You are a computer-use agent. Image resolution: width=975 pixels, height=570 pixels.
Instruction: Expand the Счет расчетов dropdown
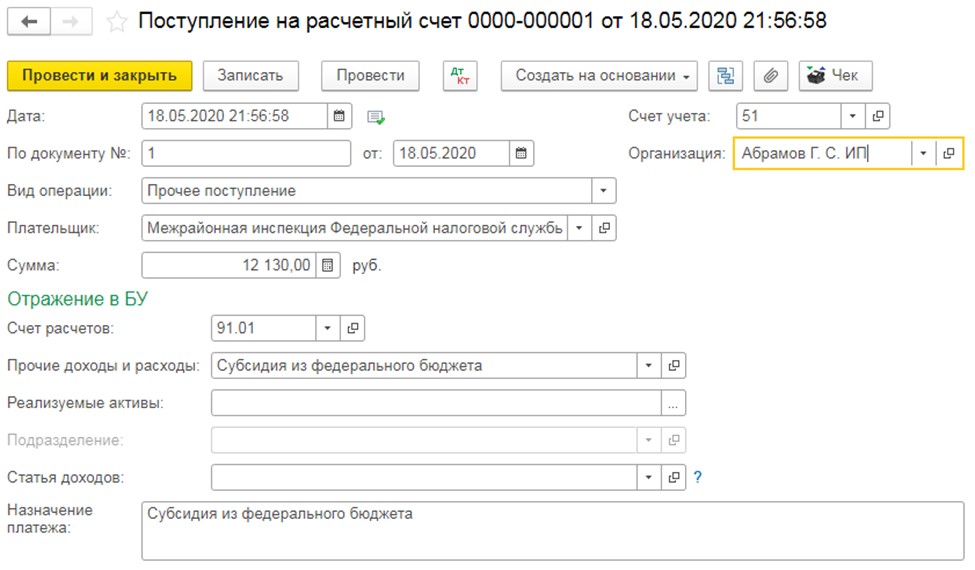pyautogui.click(x=328, y=328)
